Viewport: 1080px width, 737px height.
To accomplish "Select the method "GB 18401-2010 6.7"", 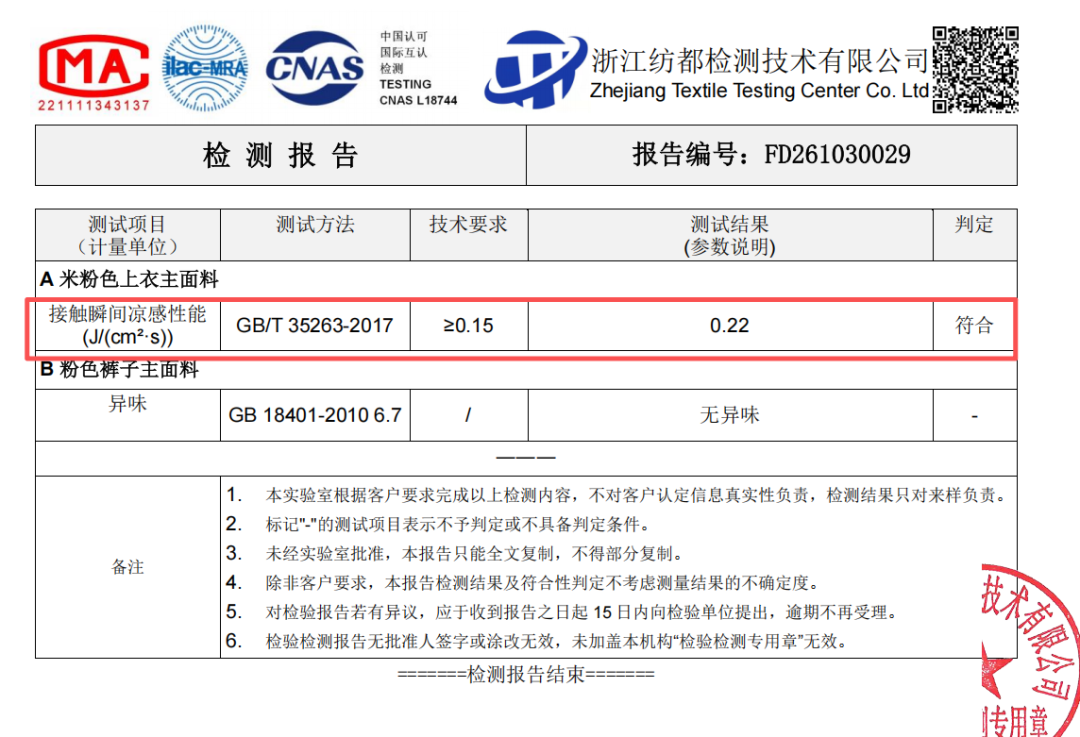I will 315,415.
